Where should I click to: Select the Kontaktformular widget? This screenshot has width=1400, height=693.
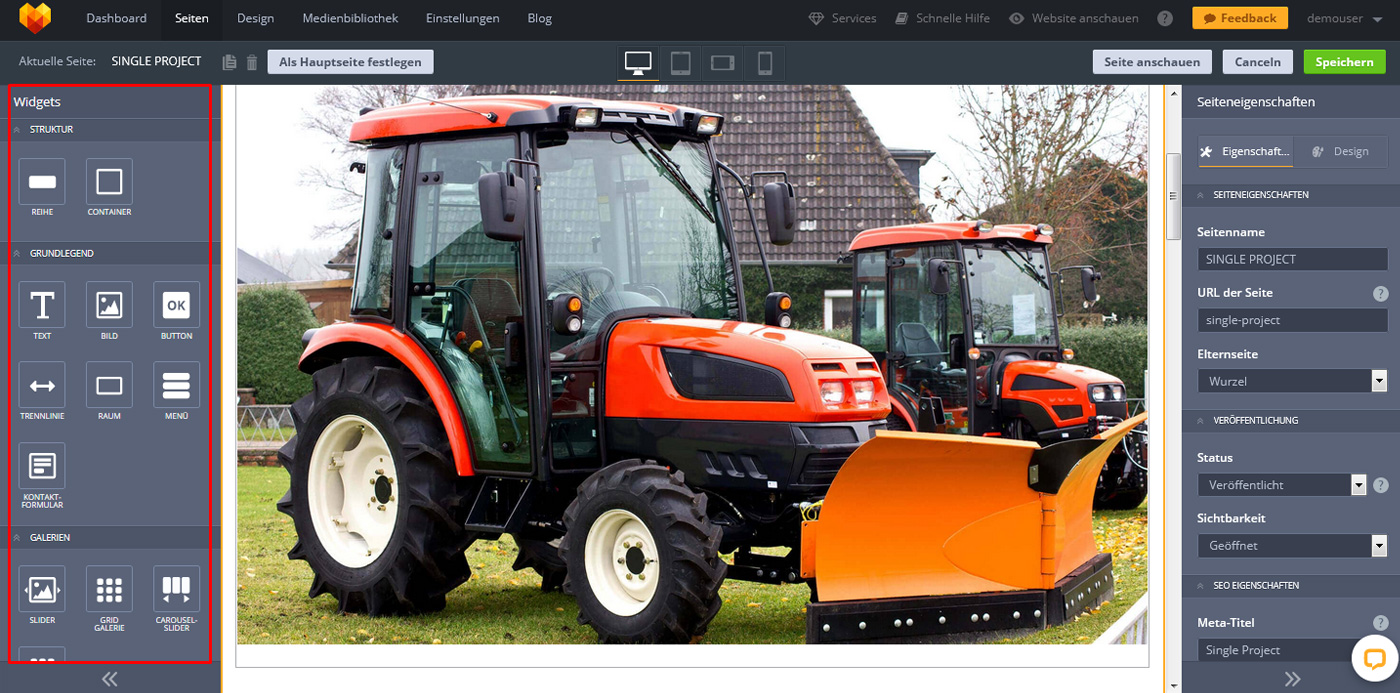pos(42,466)
